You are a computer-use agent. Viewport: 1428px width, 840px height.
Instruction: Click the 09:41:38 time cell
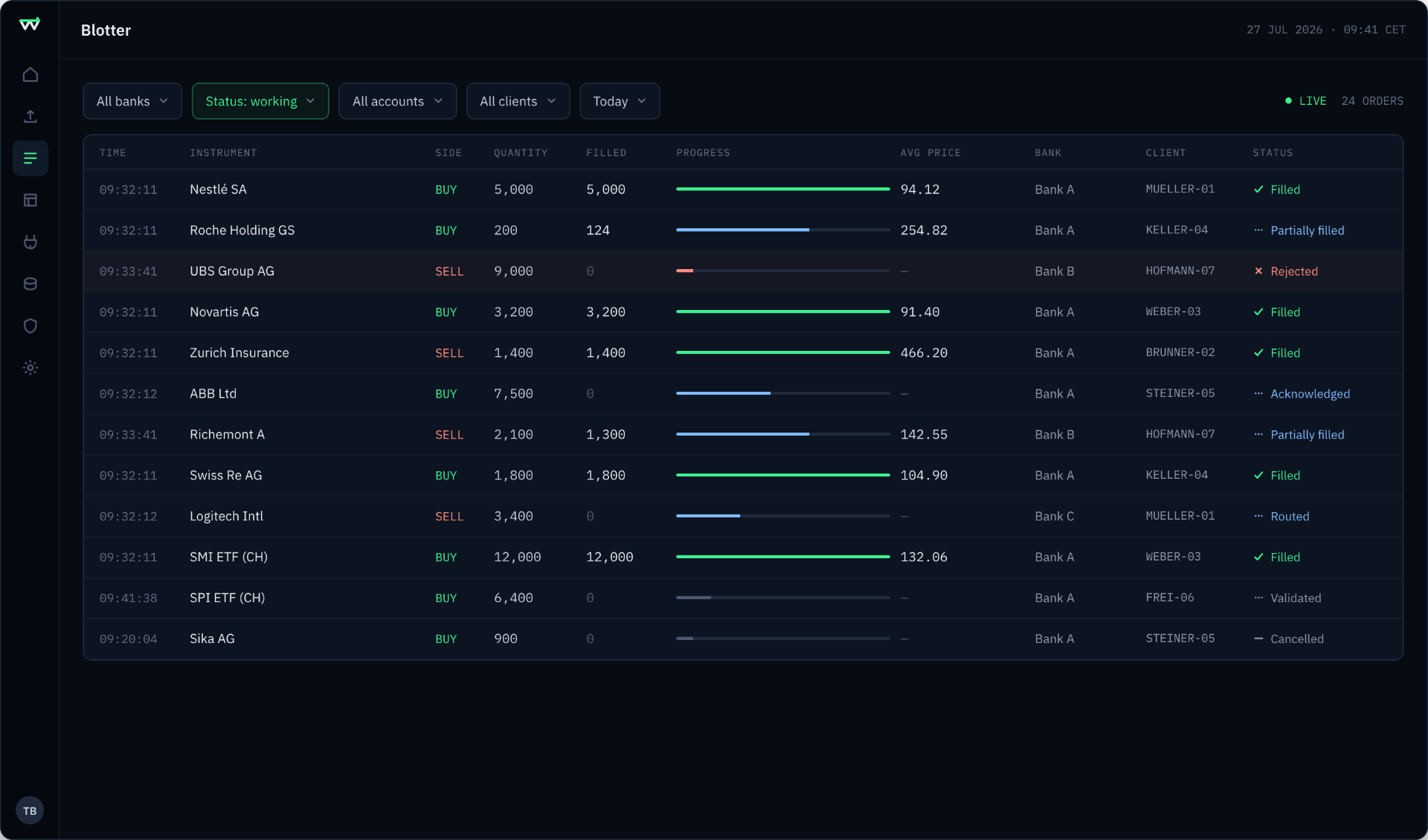click(x=128, y=598)
